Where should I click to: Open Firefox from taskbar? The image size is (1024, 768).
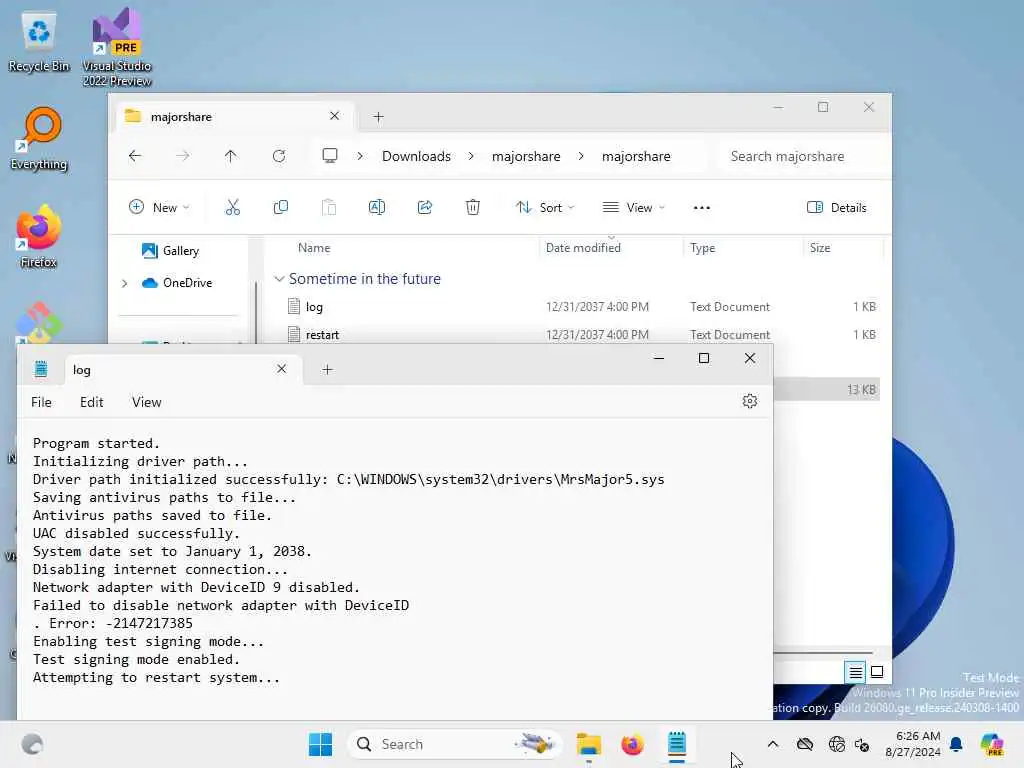(x=632, y=744)
